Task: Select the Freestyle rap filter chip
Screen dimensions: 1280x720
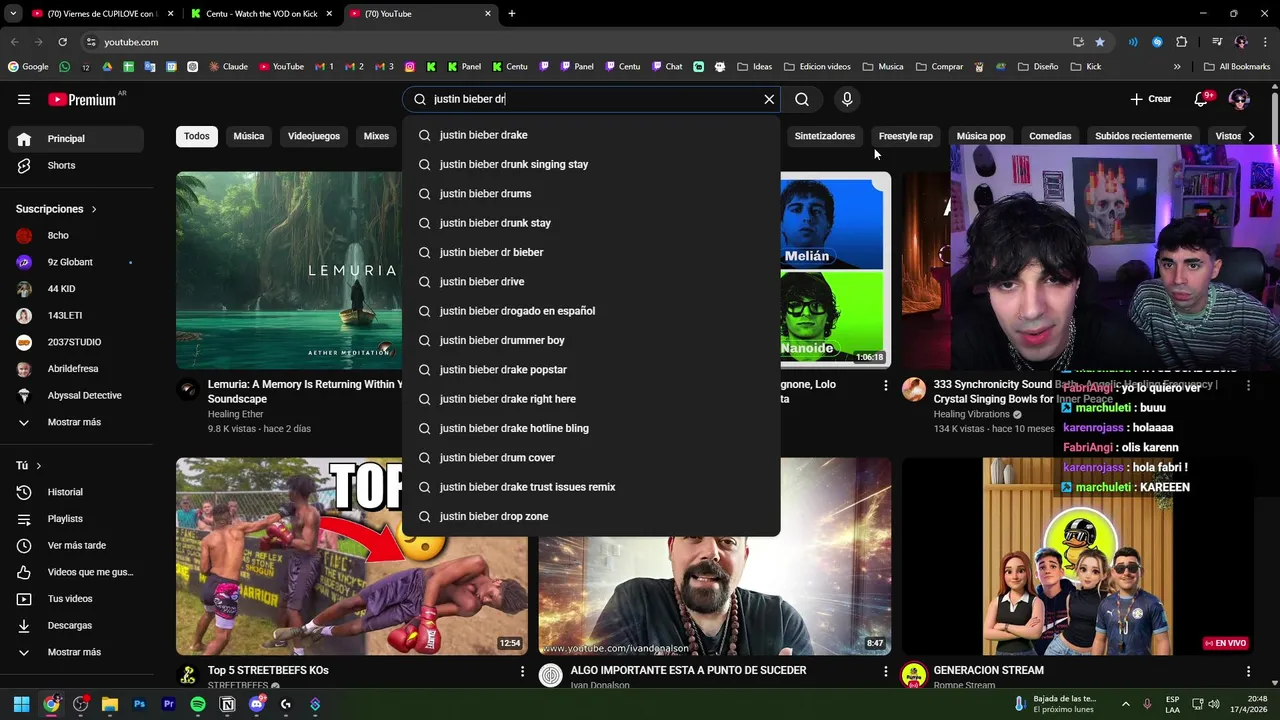Action: tap(906, 136)
